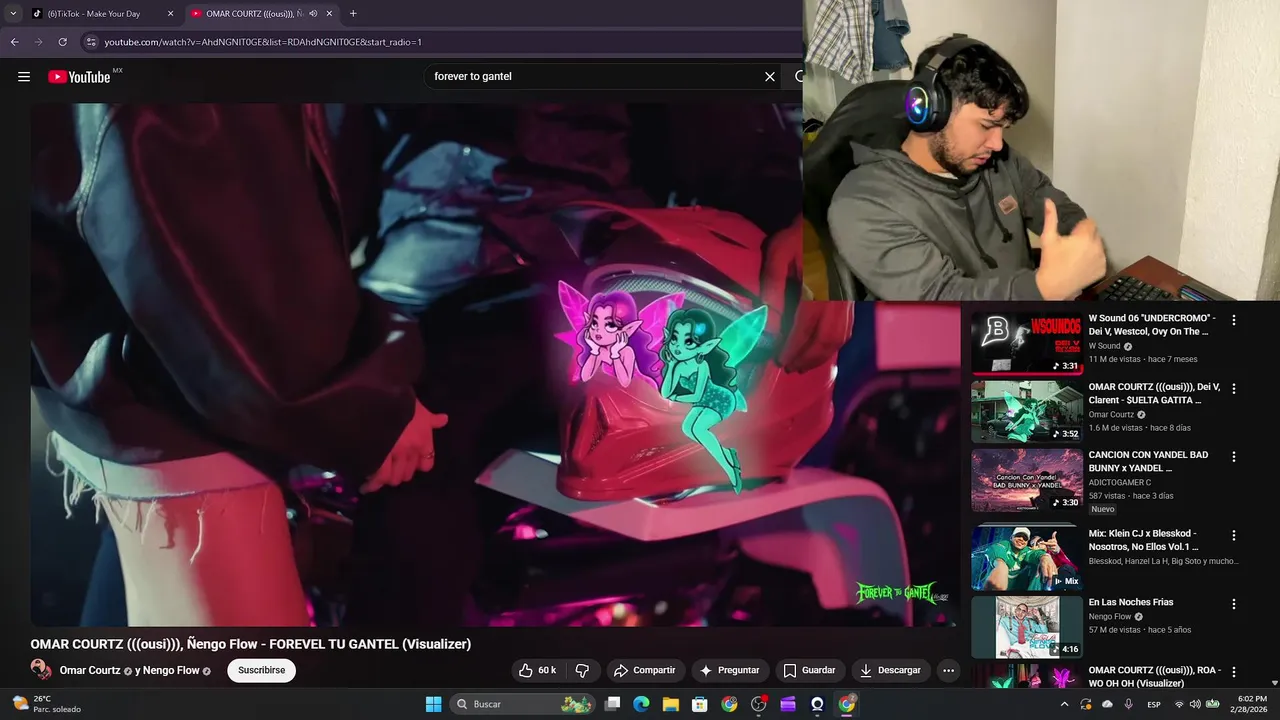Click the youtube.com URL address bar
This screenshot has height=720, width=1280.
pyautogui.click(x=440, y=42)
